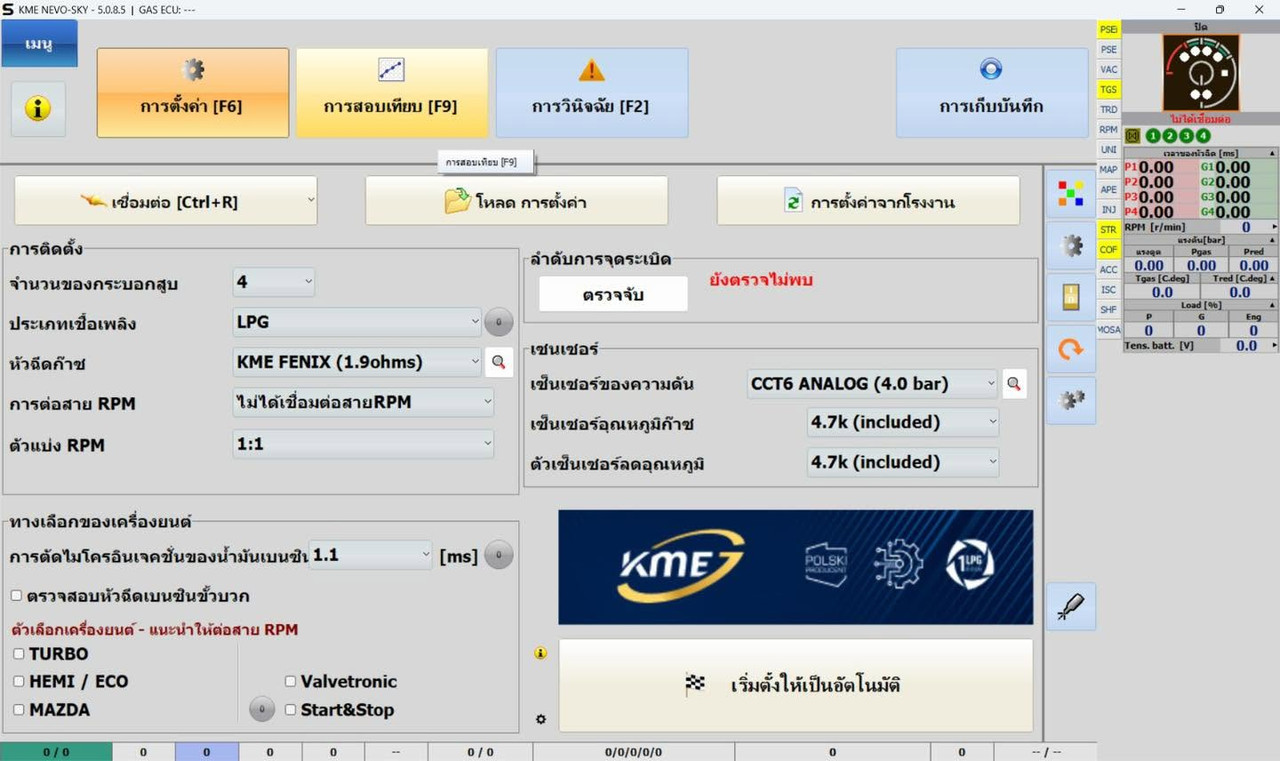Click magnifier icon beside CCT6 ANALOG sensor

(x=1014, y=383)
